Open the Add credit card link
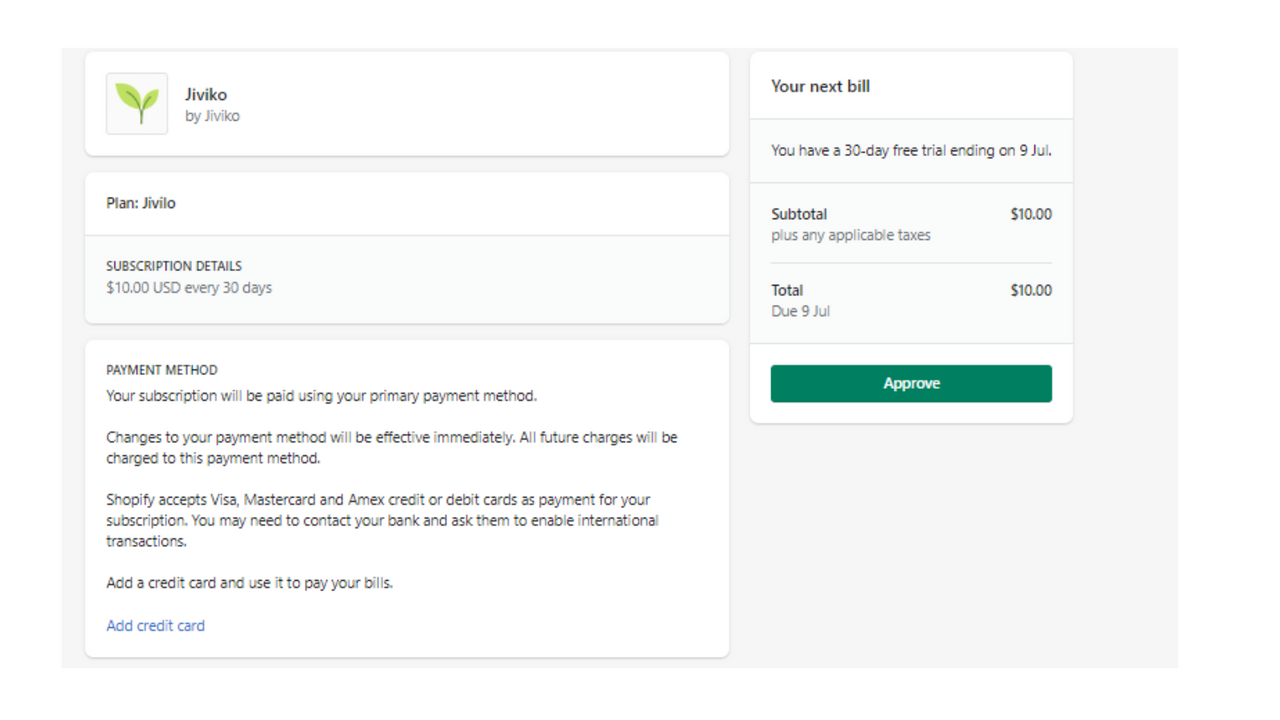The image size is (1280, 720). (x=155, y=625)
